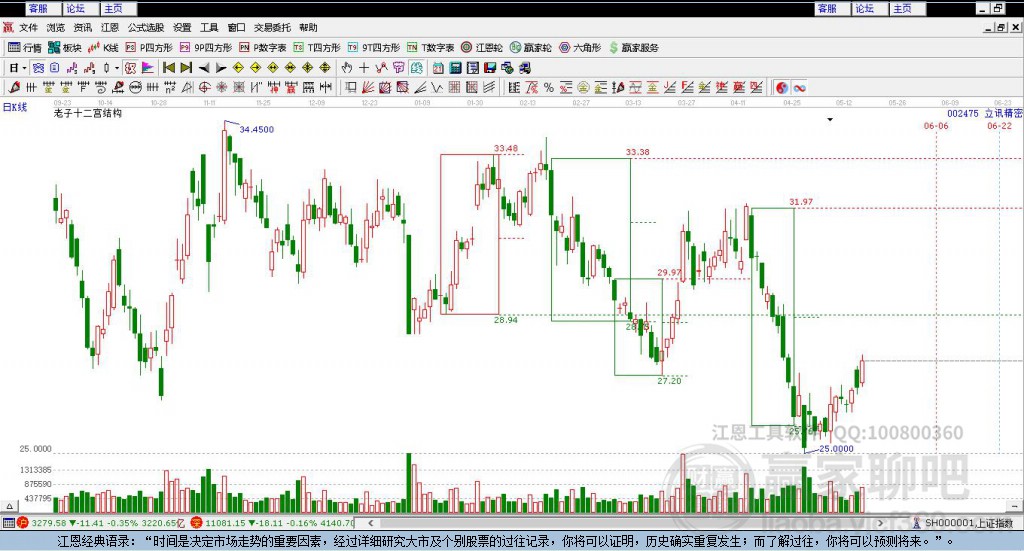Click the 主页 link at top left
The width and height of the screenshot is (1024, 551).
pos(114,8)
